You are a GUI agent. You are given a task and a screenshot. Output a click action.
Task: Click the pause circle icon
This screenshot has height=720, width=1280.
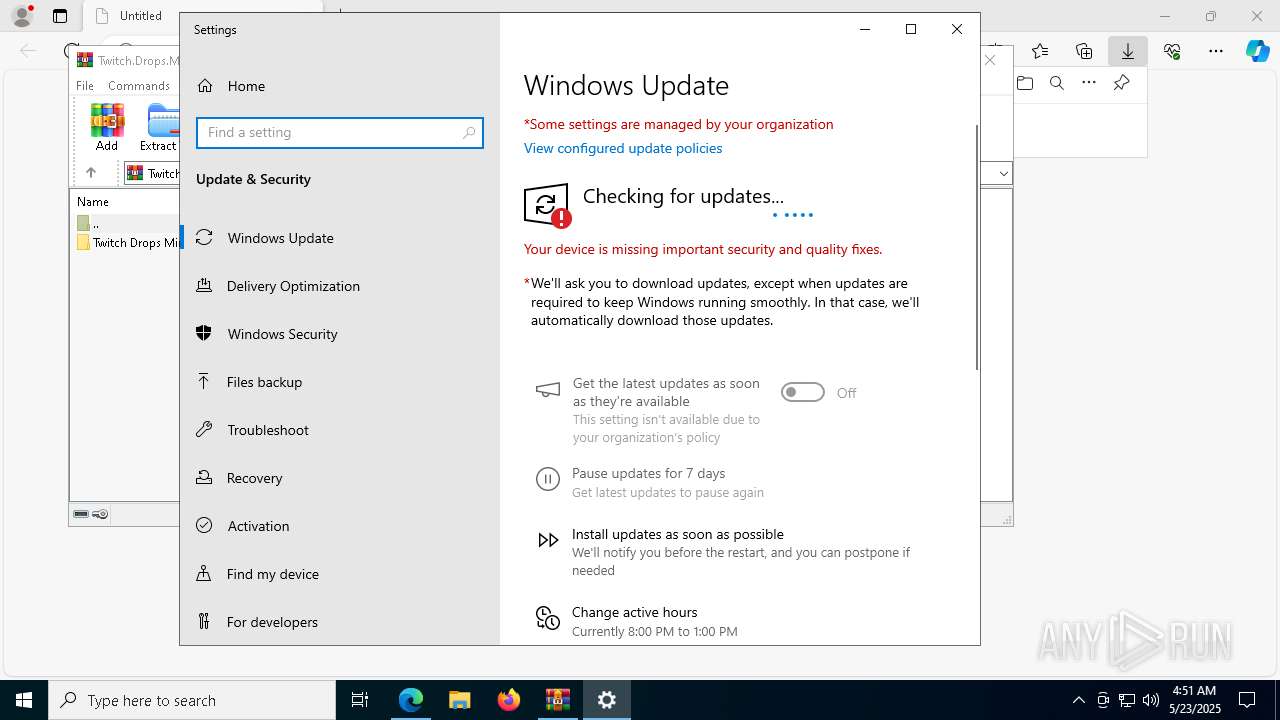[x=548, y=479]
